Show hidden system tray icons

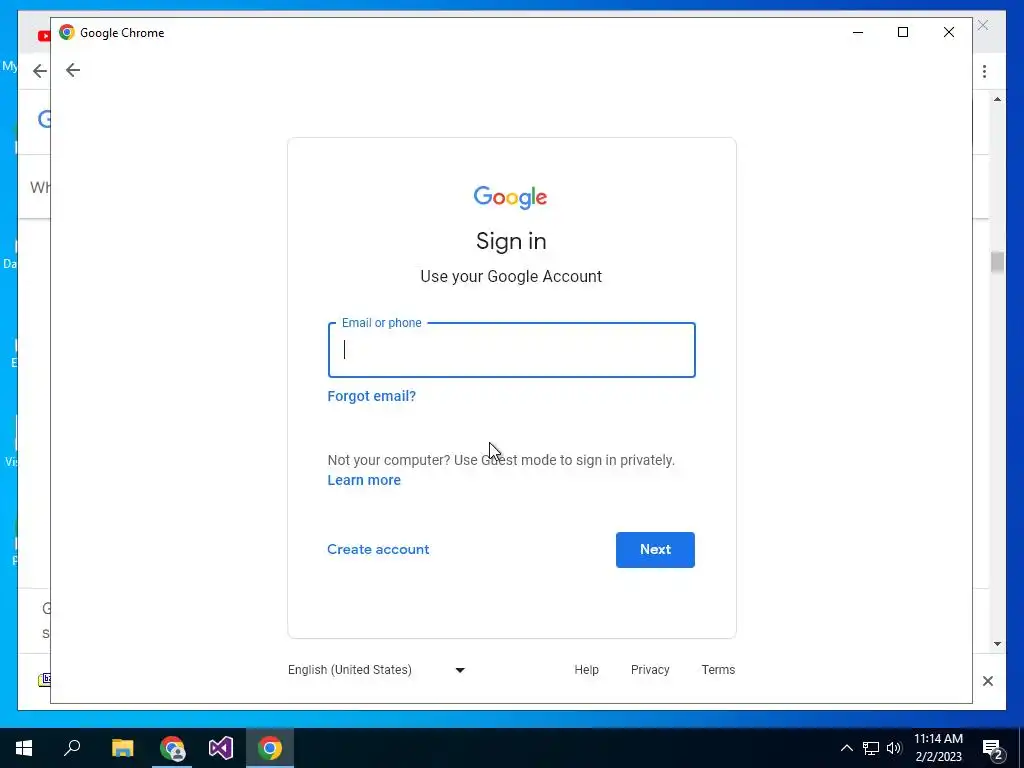click(846, 748)
